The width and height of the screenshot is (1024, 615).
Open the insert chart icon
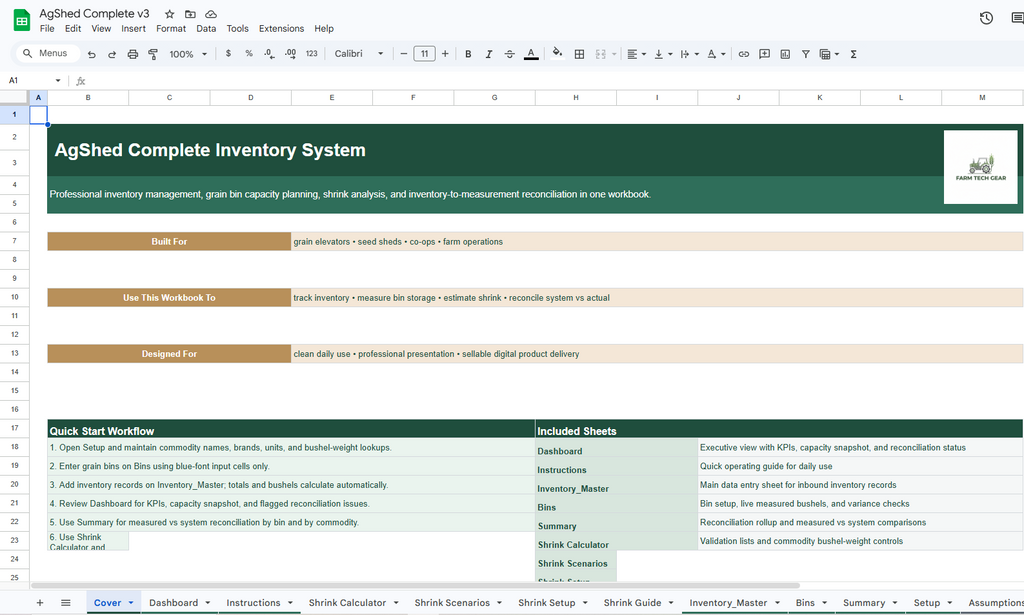[785, 54]
